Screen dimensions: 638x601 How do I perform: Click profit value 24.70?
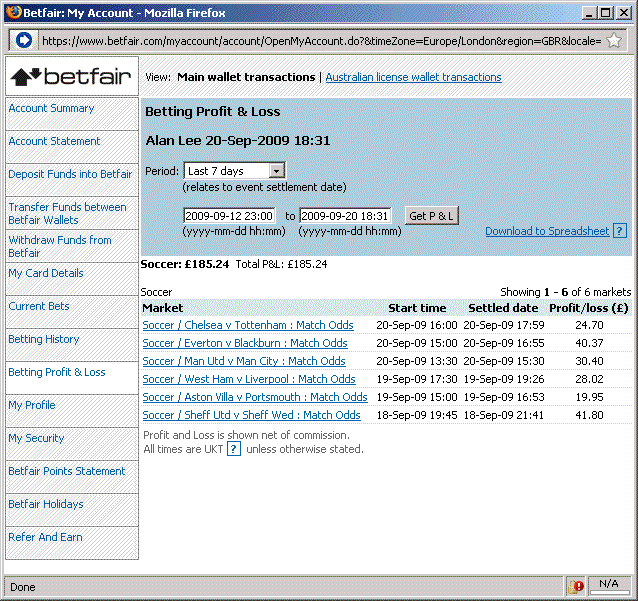tap(589, 325)
